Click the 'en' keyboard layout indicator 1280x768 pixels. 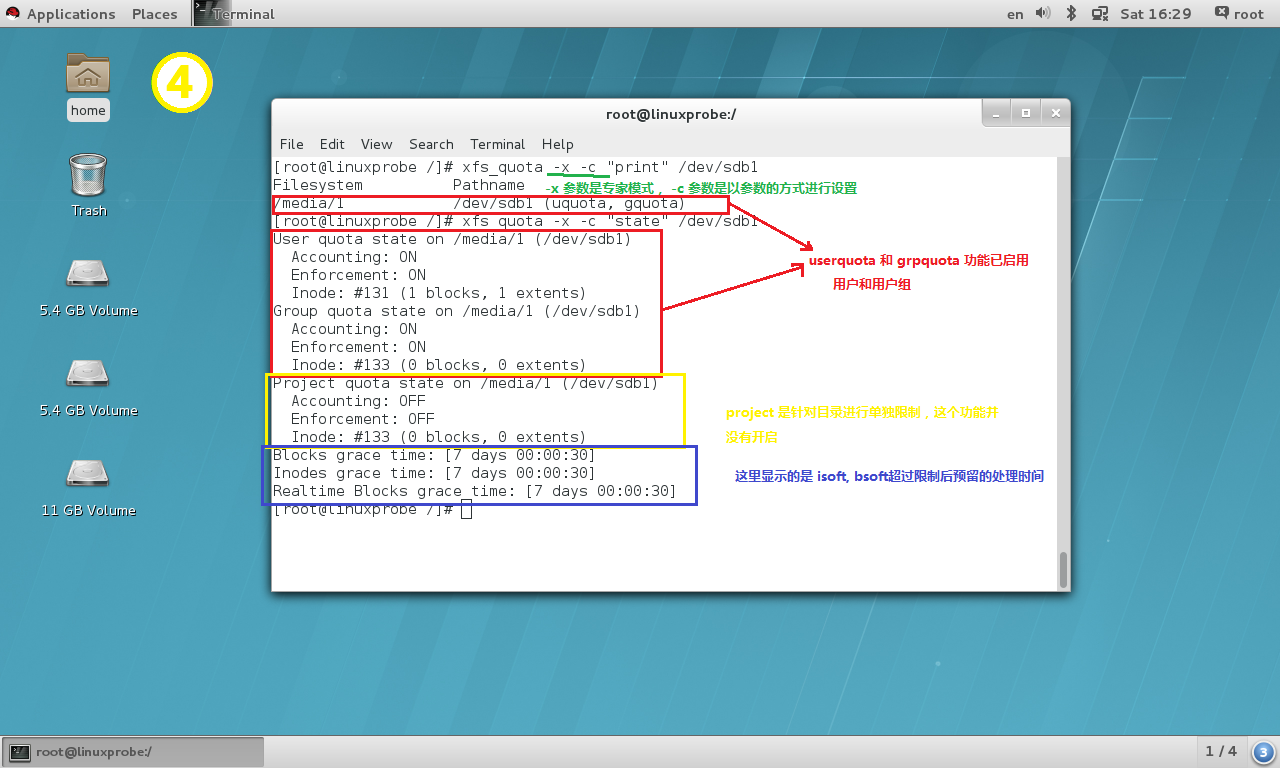tap(1014, 13)
